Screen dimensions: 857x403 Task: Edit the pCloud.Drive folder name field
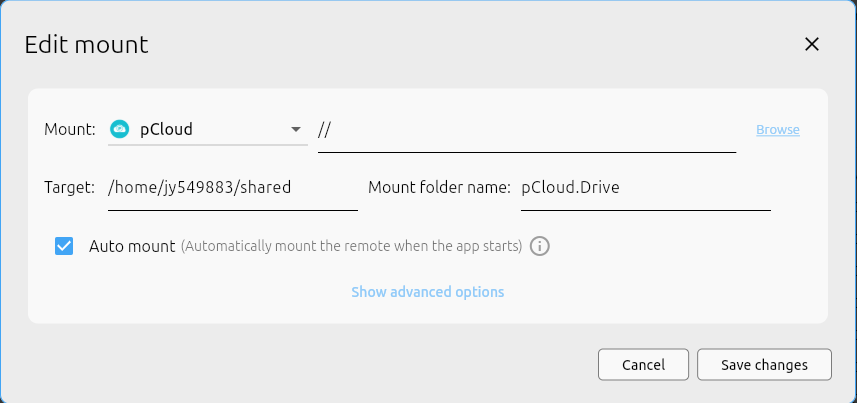point(645,187)
